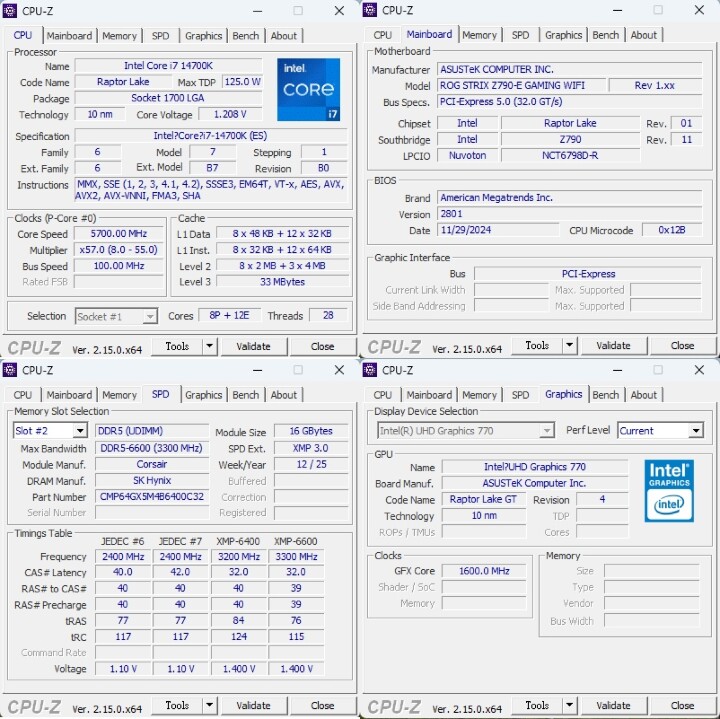Image resolution: width=720 pixels, height=719 pixels.
Task: Click Validate button in Graphics window
Action: point(613,705)
